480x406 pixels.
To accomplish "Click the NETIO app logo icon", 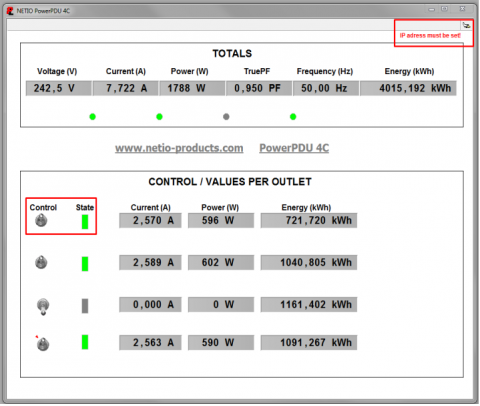I will click(x=10, y=11).
